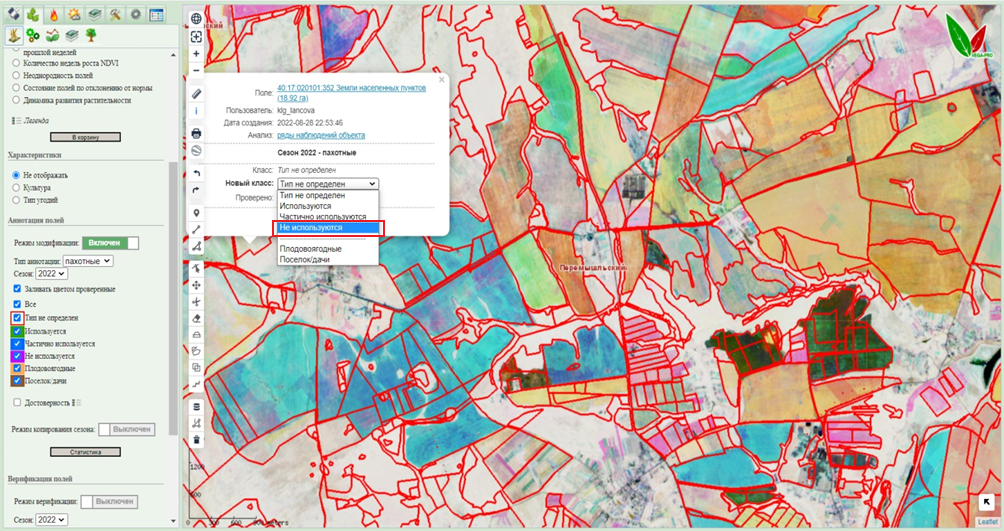Image resolution: width=1004 pixels, height=531 pixels.
Task: Select the ruler measurement tool
Action: pyautogui.click(x=196, y=93)
